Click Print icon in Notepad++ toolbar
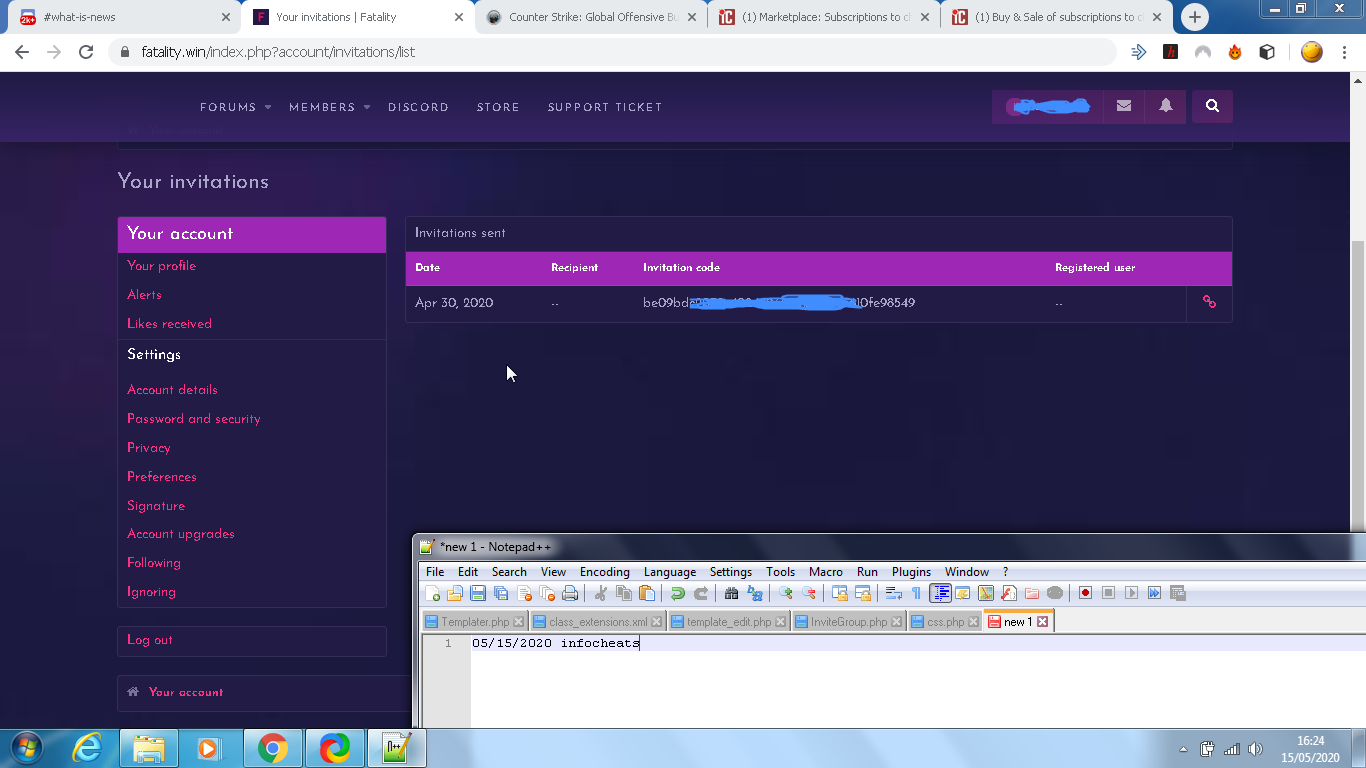The width and height of the screenshot is (1366, 768). pos(570,593)
